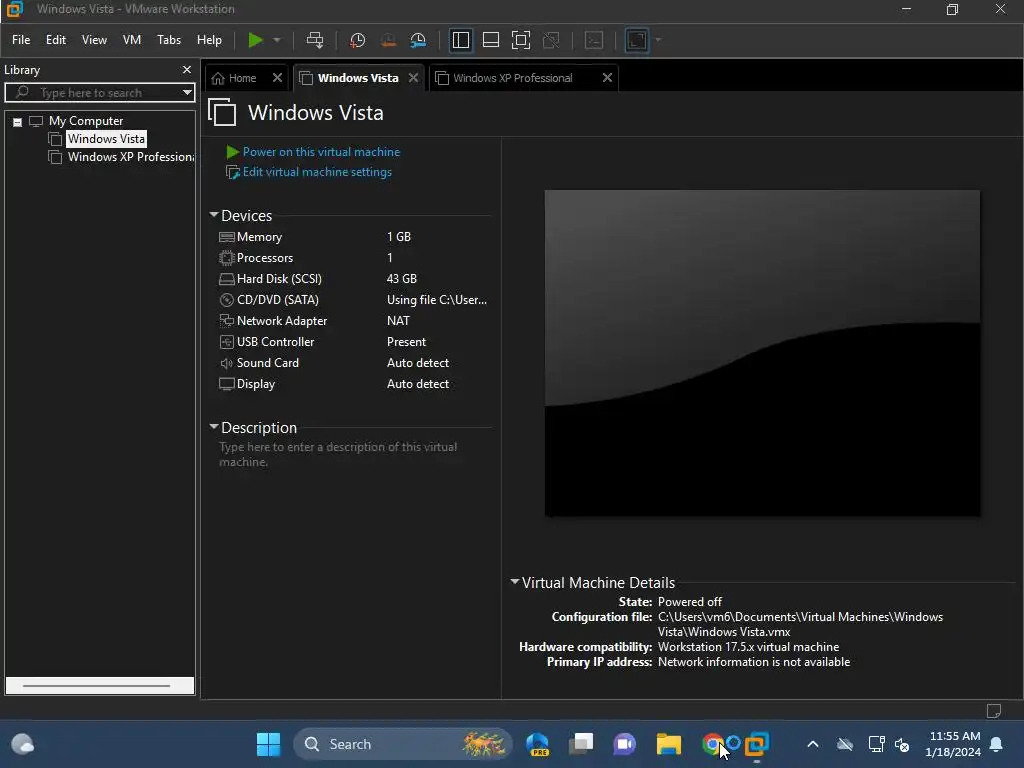Close the Library panel
Screen dimensions: 1024x768
(x=187, y=69)
